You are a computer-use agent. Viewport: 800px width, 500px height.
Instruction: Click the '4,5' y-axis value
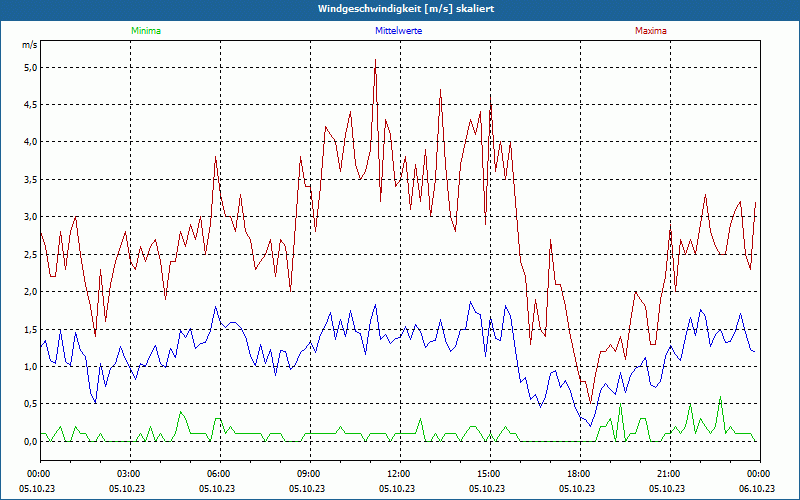31,105
